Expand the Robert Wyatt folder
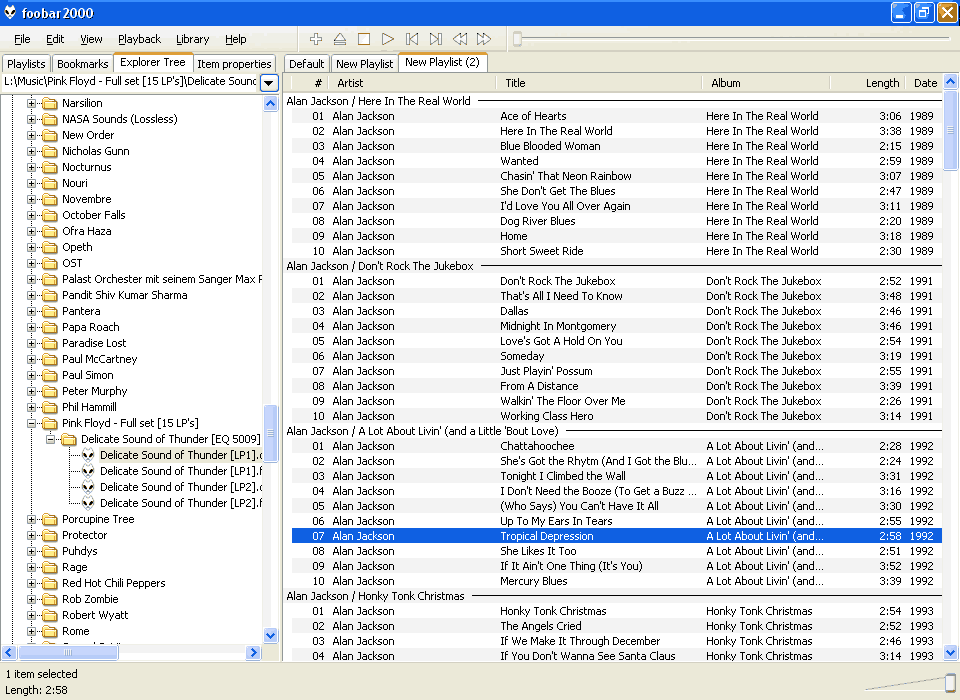 pos(31,615)
